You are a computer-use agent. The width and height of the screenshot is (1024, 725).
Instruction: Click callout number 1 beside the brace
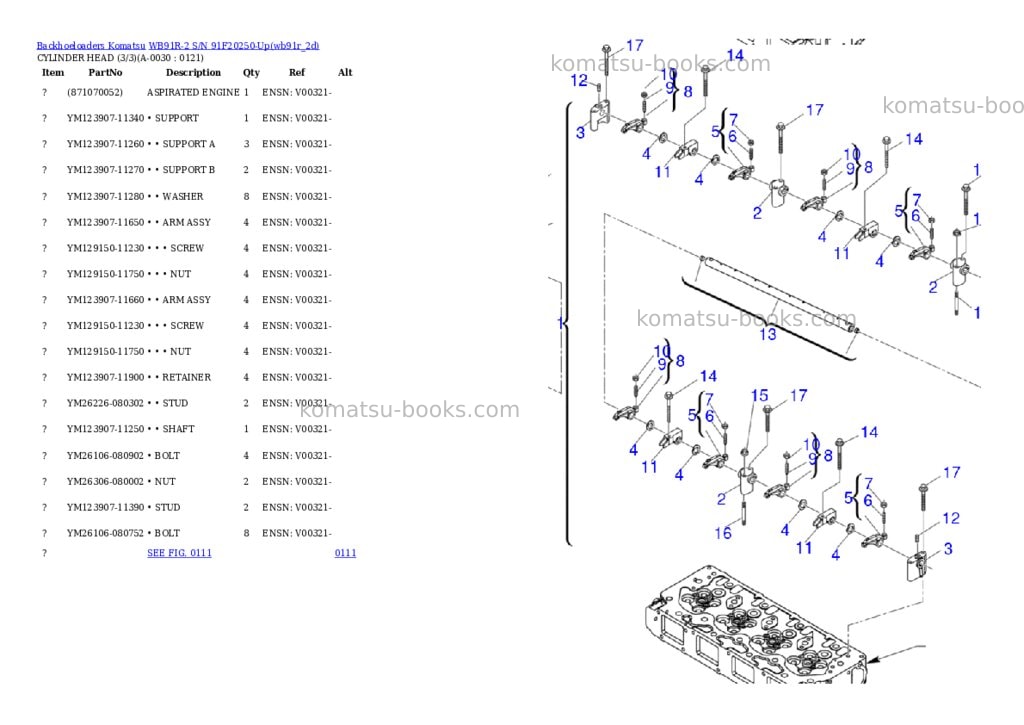(560, 323)
